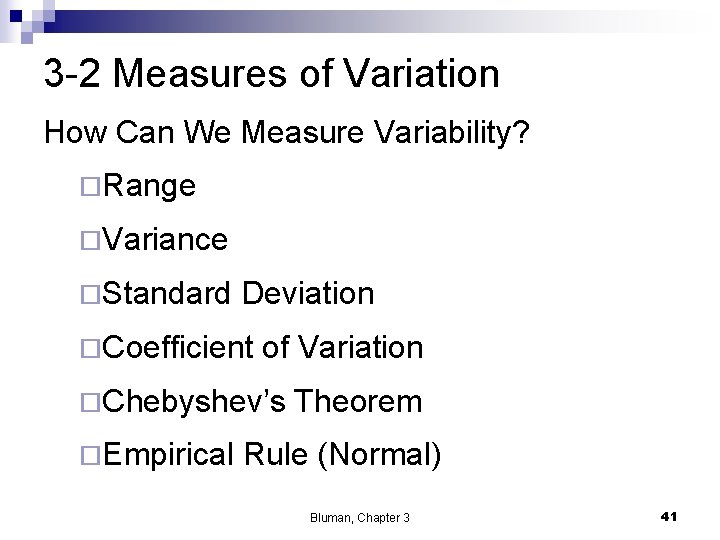Click the dark blue square in the header corner

(x=16, y=16)
